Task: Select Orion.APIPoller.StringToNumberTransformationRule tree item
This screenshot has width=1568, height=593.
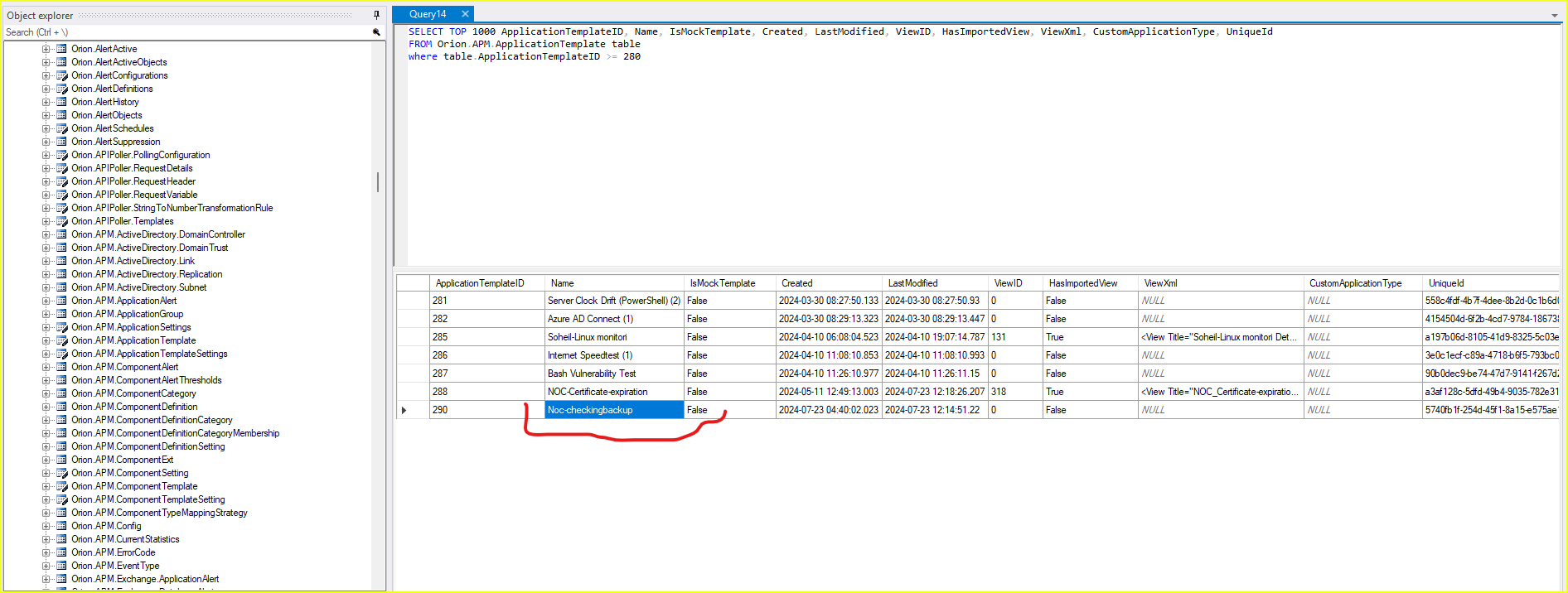Action: coord(172,208)
